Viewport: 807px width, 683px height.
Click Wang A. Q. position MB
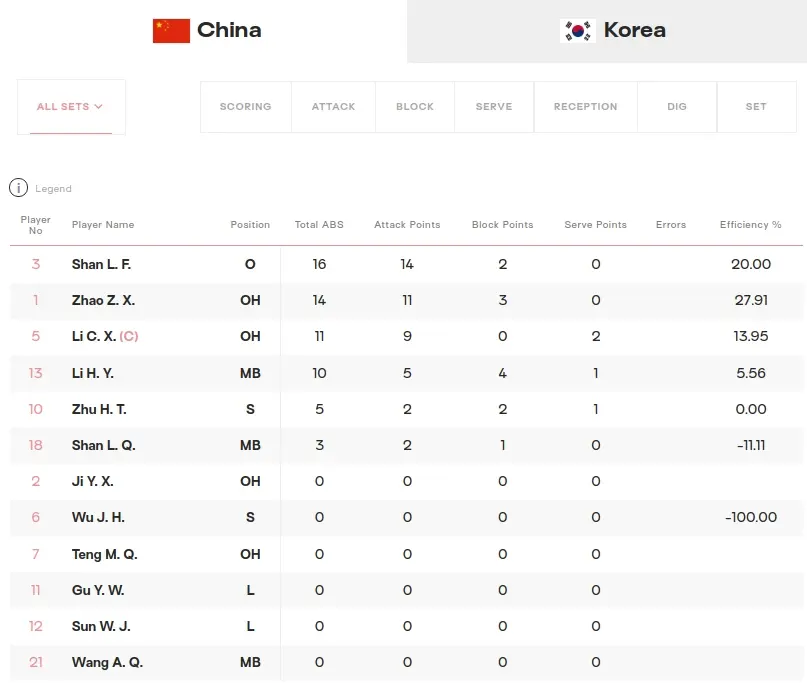250,662
